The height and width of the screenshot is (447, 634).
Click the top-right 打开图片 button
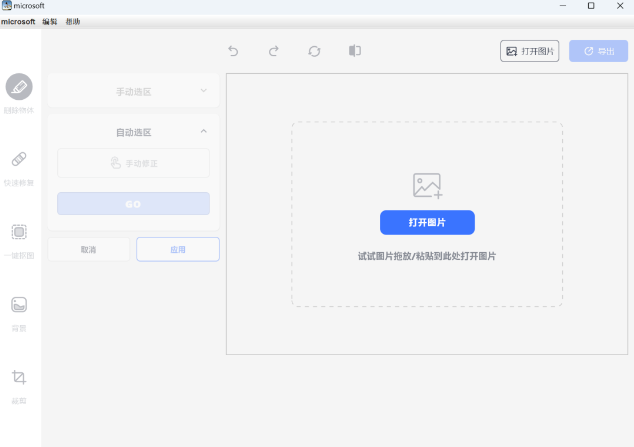pyautogui.click(x=529, y=51)
